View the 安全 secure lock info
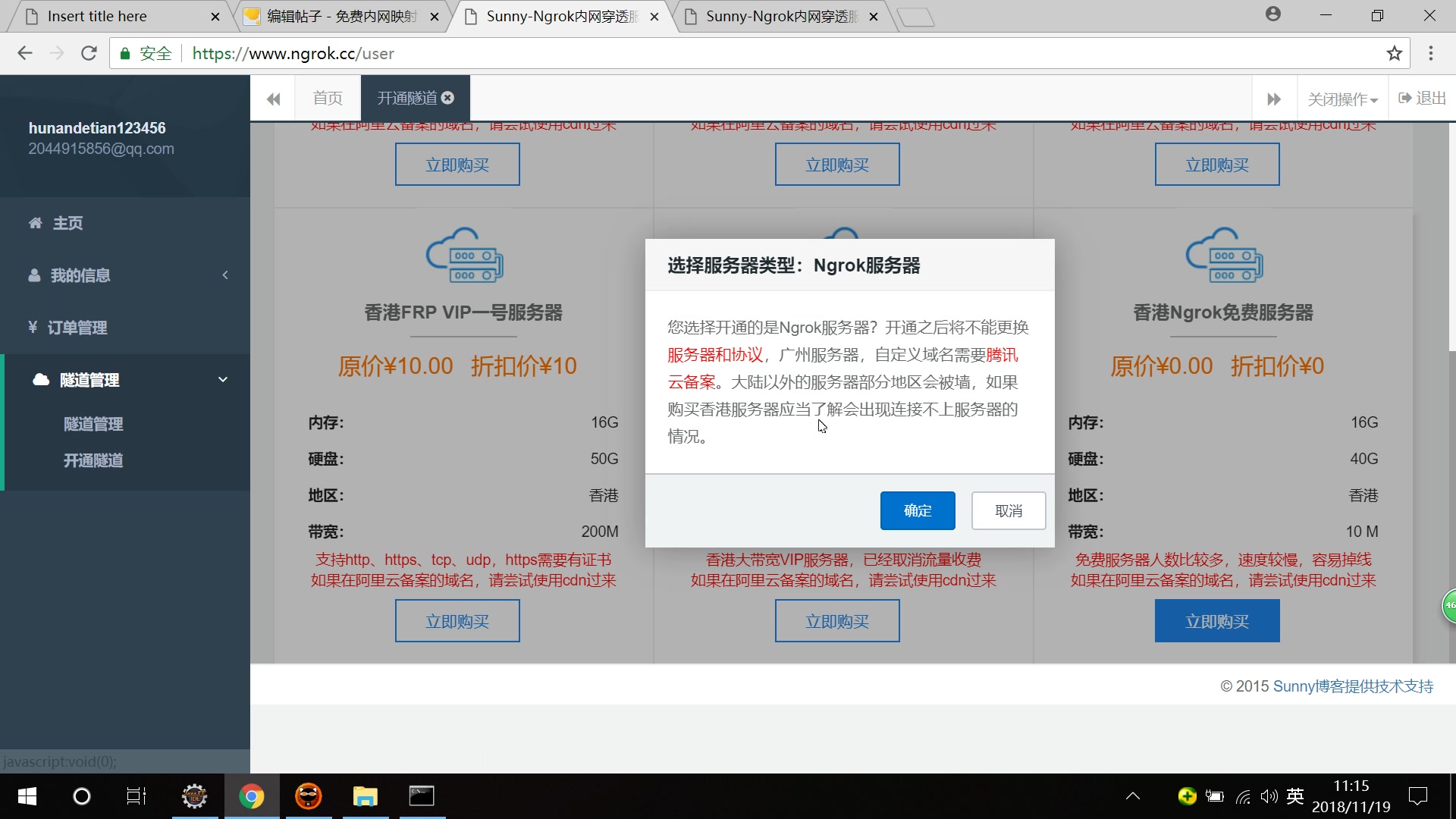 [x=146, y=54]
